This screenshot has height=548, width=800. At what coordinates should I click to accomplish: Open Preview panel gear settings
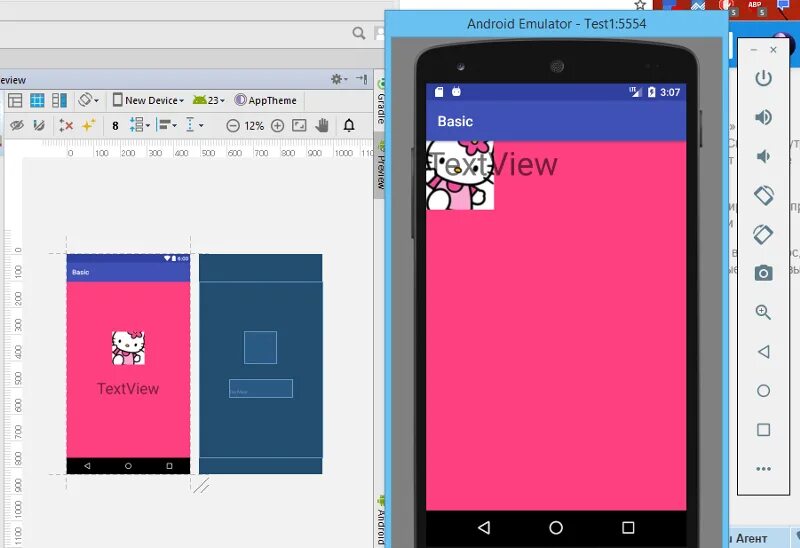coord(338,79)
